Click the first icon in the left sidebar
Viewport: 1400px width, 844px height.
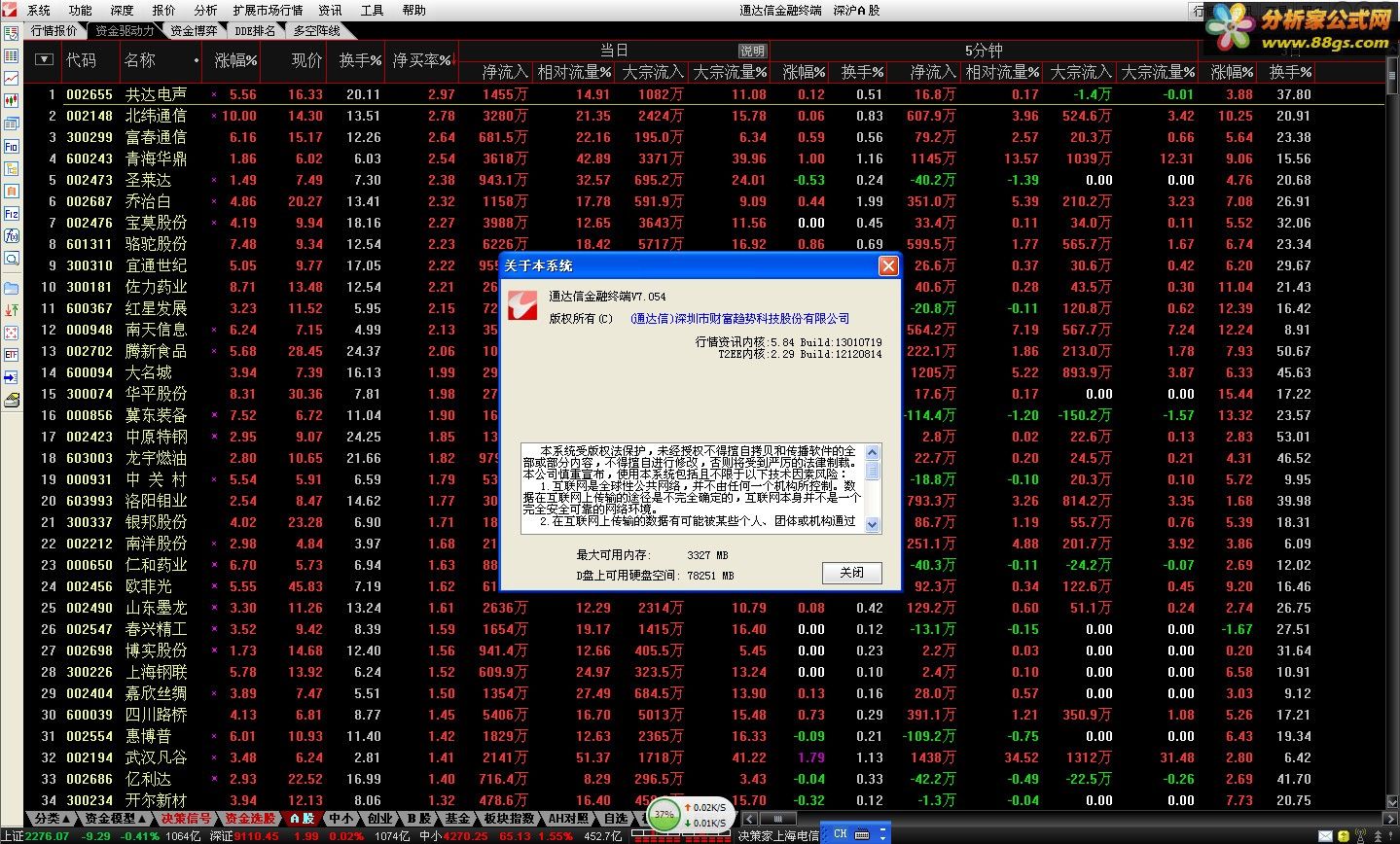pos(12,33)
